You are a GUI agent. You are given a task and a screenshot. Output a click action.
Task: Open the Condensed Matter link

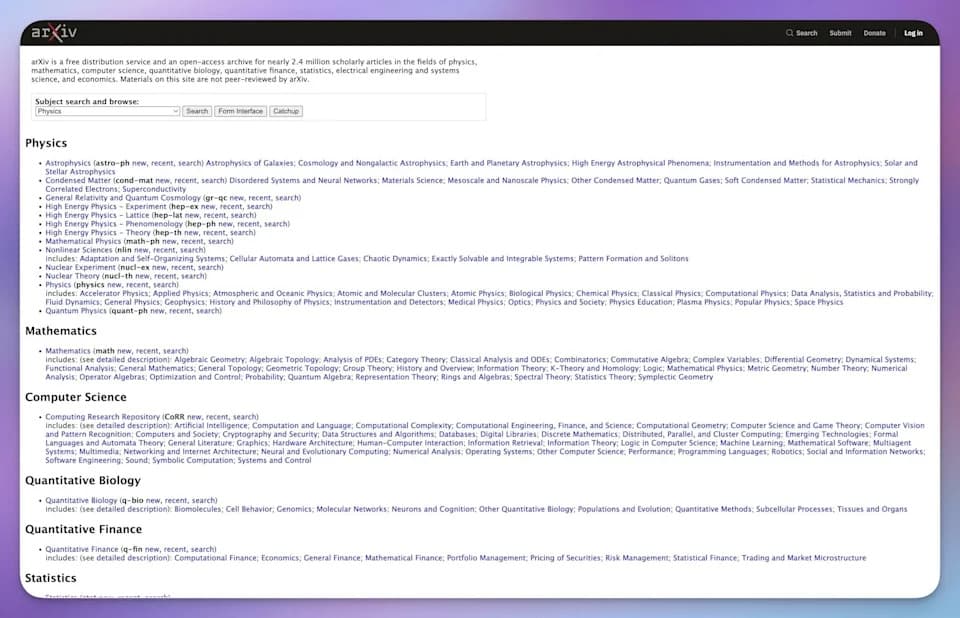click(x=78, y=180)
